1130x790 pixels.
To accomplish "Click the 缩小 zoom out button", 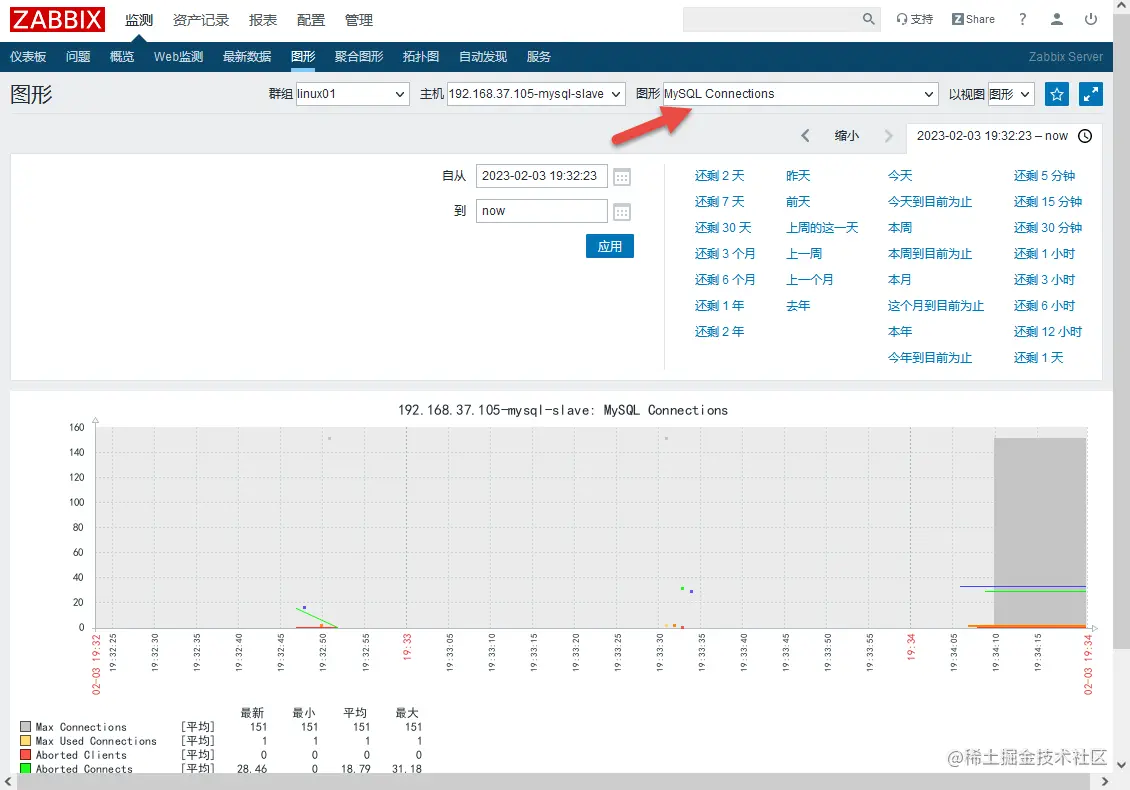I will 847,136.
